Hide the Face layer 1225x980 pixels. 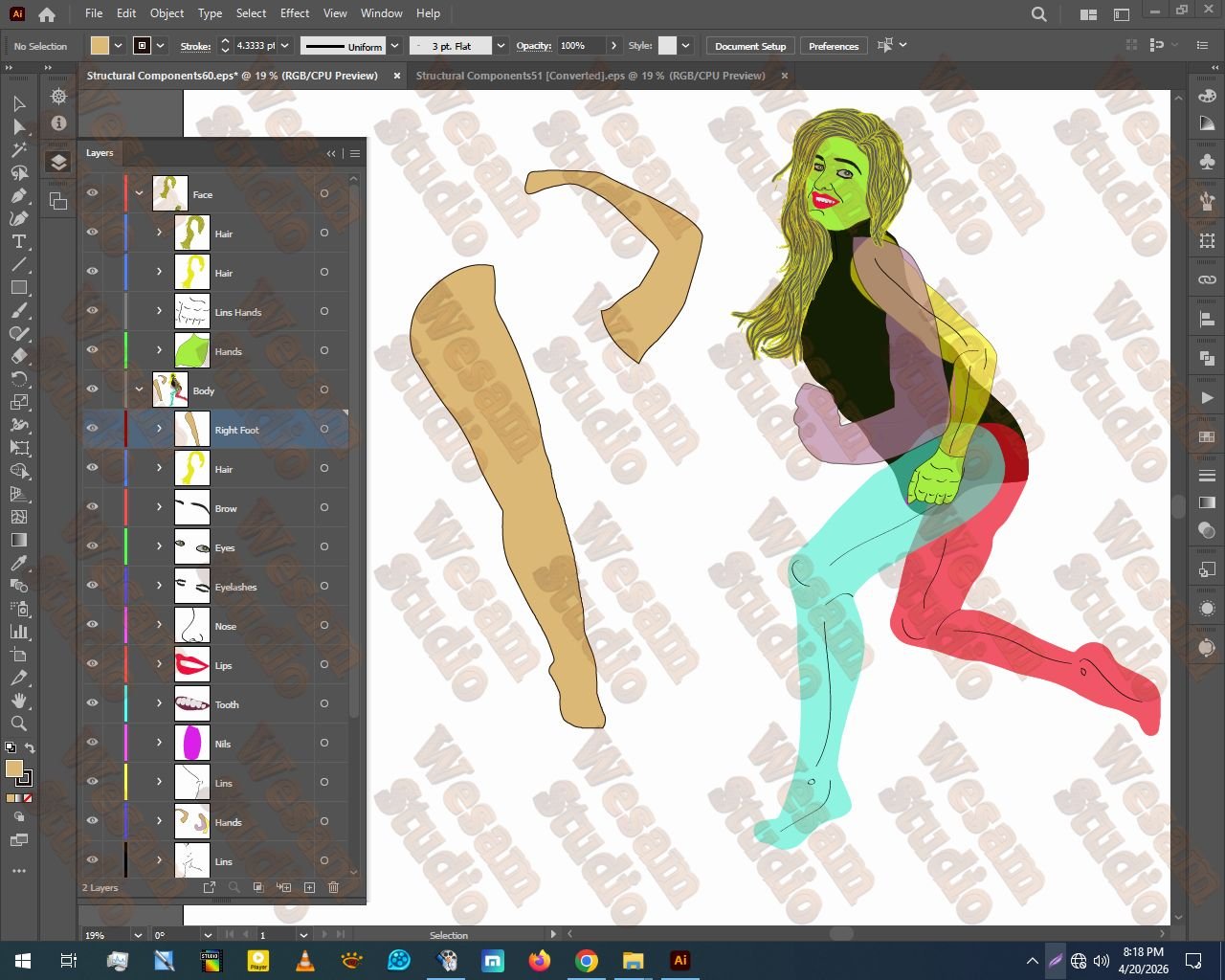tap(93, 193)
